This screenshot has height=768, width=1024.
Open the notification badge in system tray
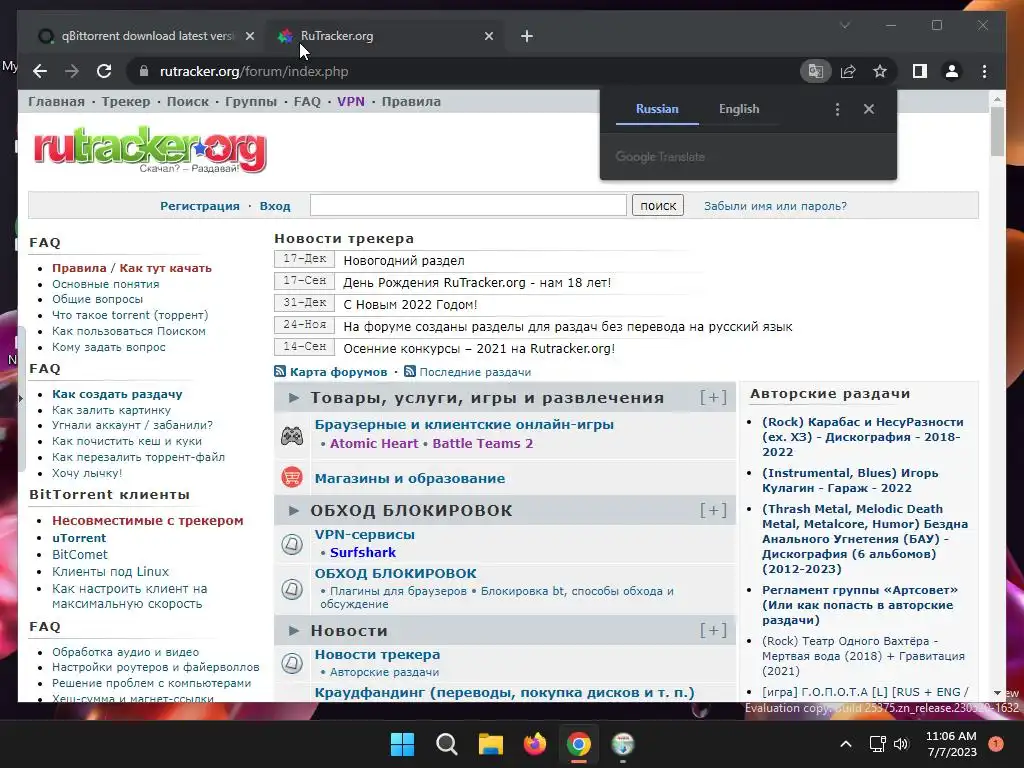tap(996, 744)
